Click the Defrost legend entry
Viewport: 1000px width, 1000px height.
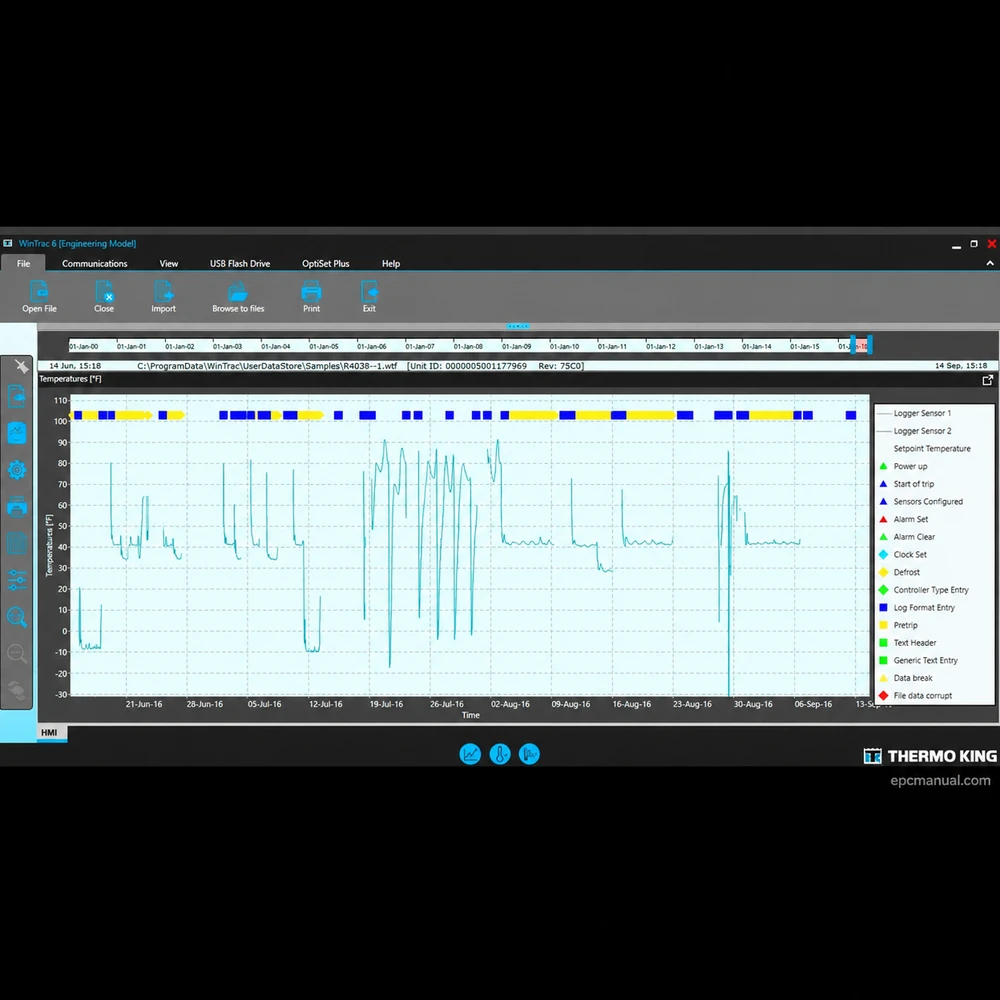[x=899, y=573]
